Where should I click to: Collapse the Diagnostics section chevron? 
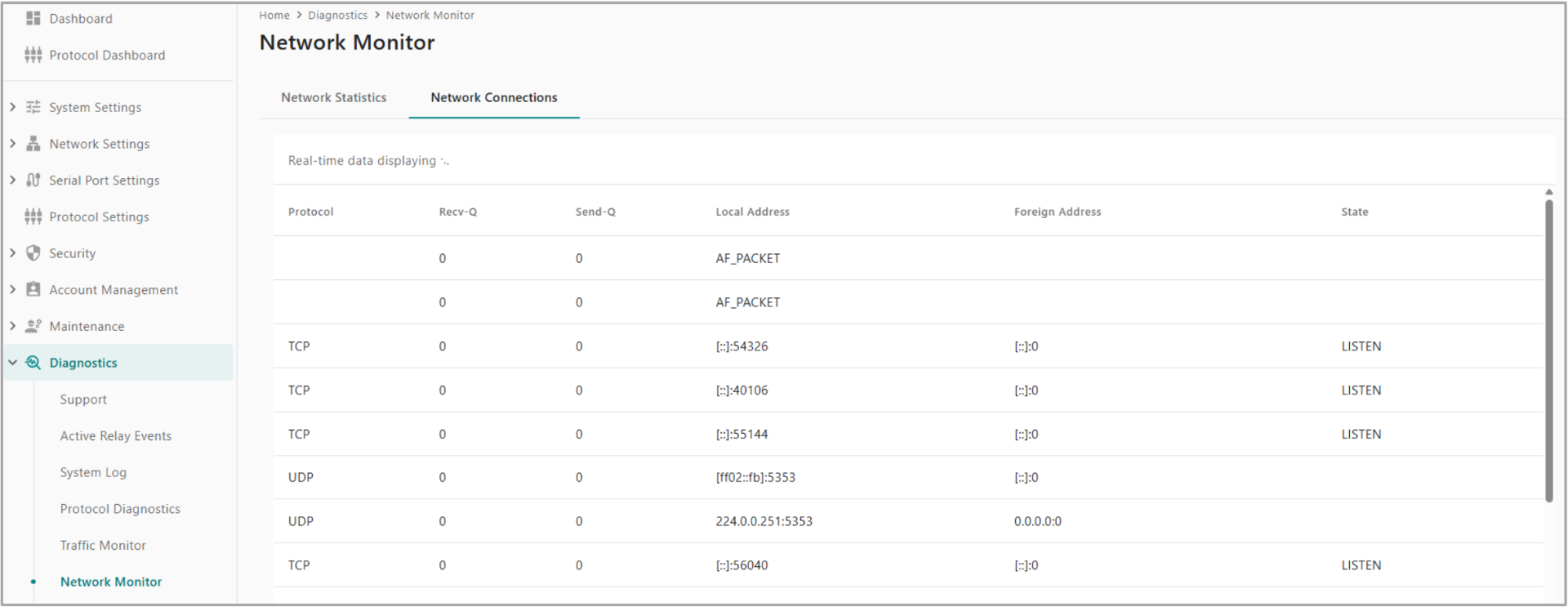point(12,363)
